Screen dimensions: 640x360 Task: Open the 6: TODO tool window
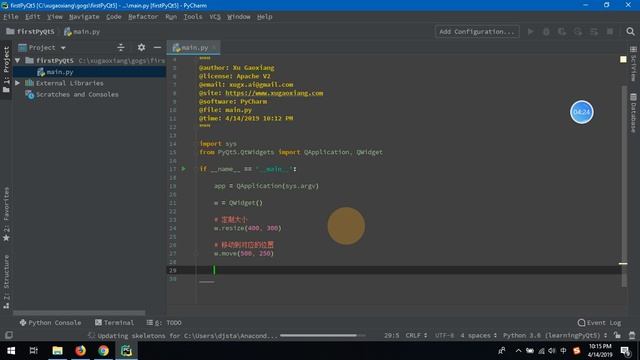pos(164,322)
